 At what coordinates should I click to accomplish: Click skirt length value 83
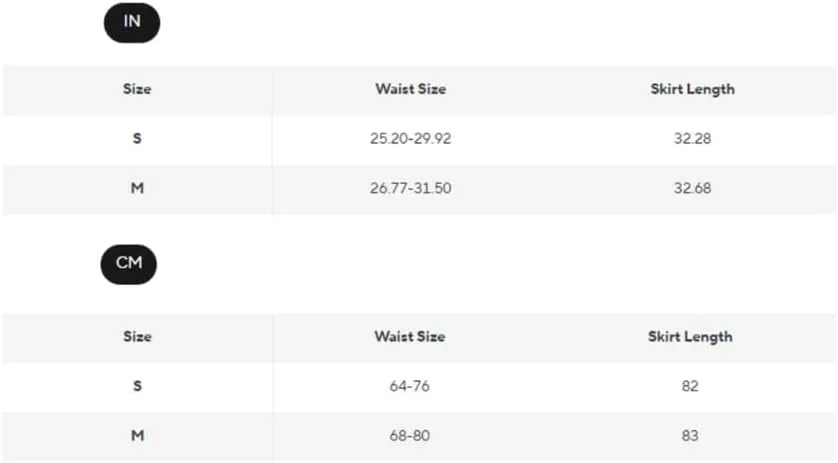[690, 436]
